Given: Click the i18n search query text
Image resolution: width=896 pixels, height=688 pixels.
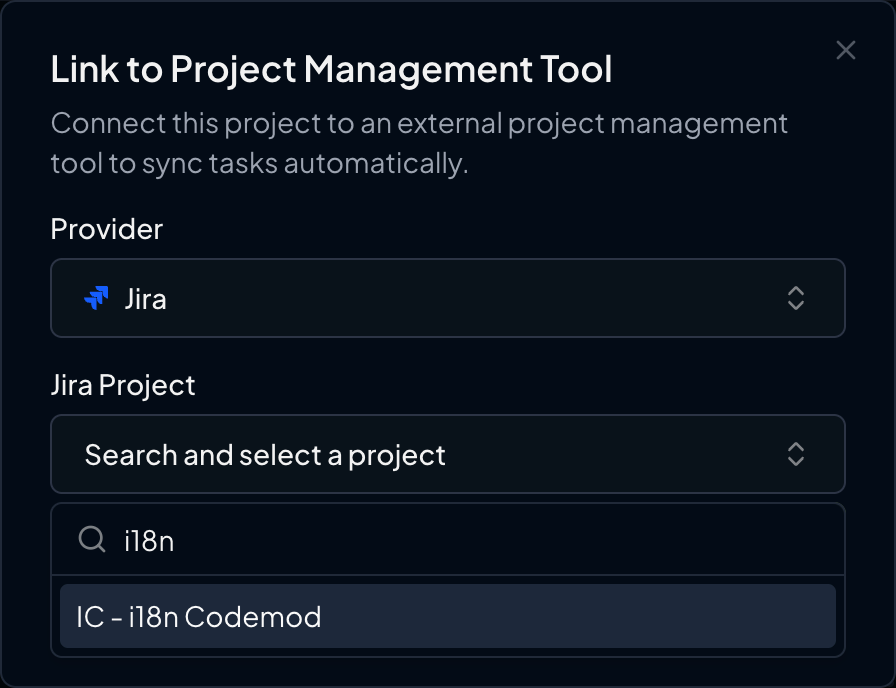Looking at the screenshot, I should tap(152, 540).
